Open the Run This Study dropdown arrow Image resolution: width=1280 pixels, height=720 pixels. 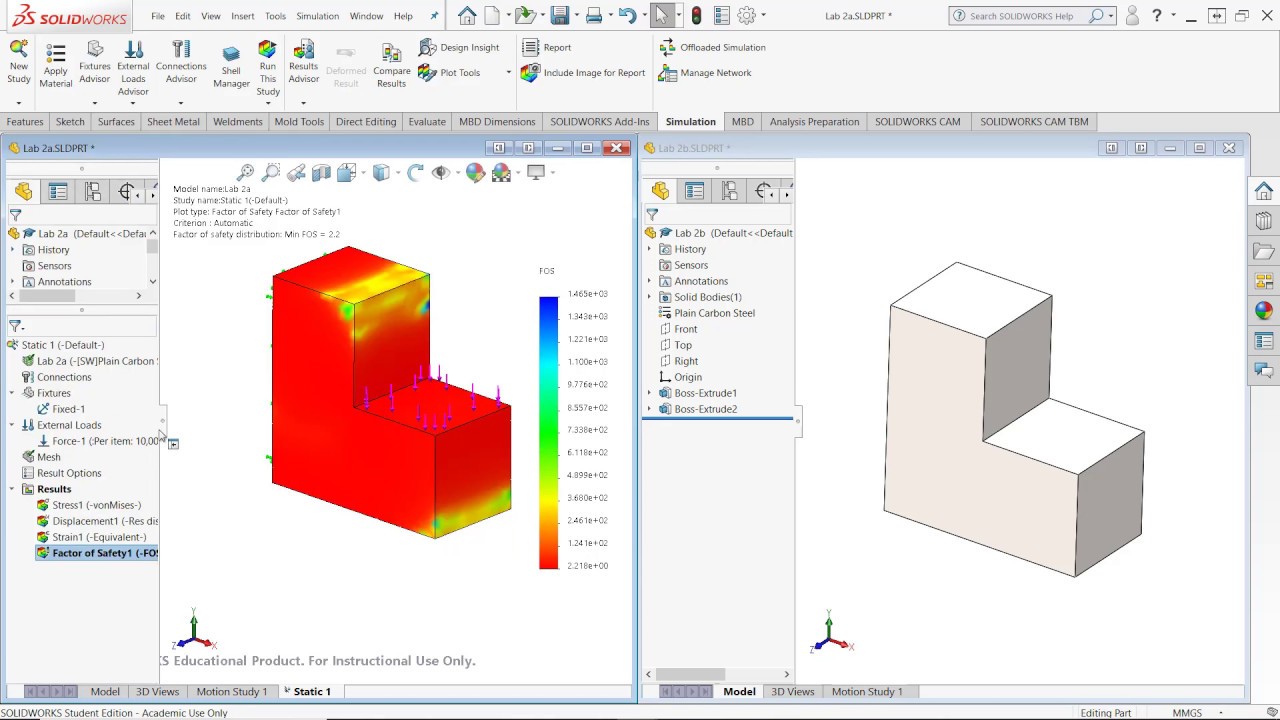268,103
